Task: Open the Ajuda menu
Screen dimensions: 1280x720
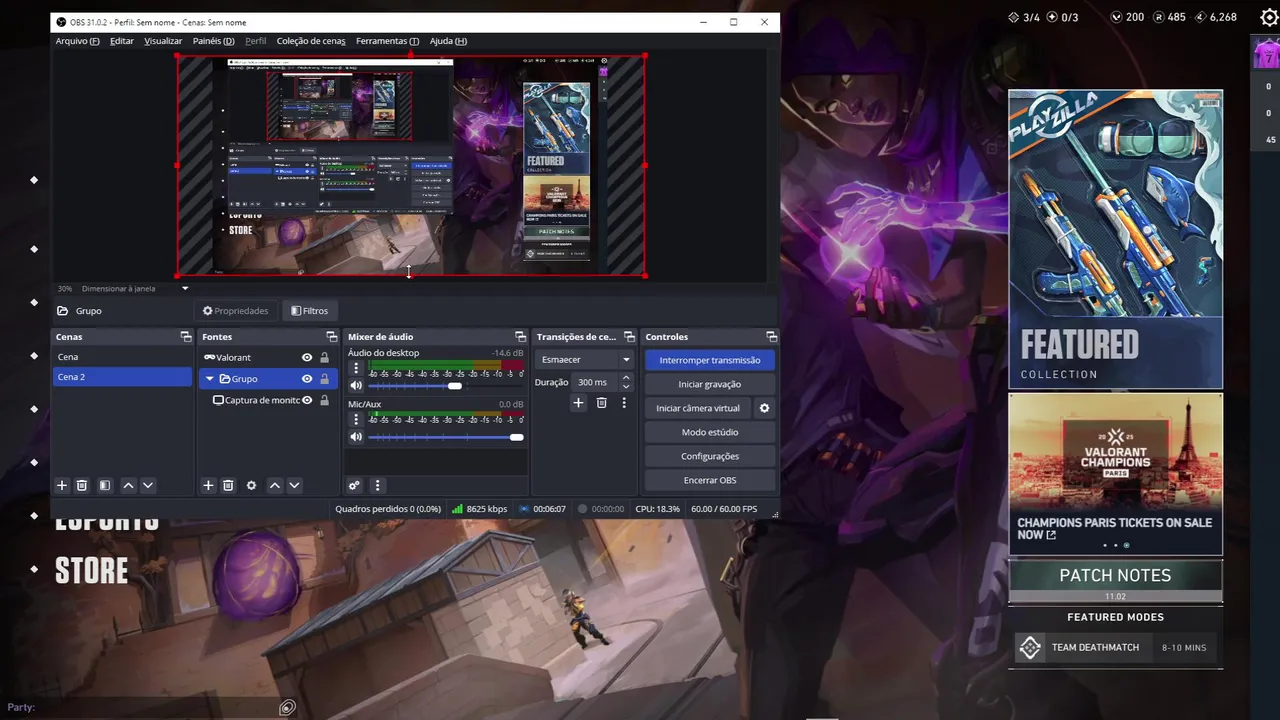Action: pos(448,41)
